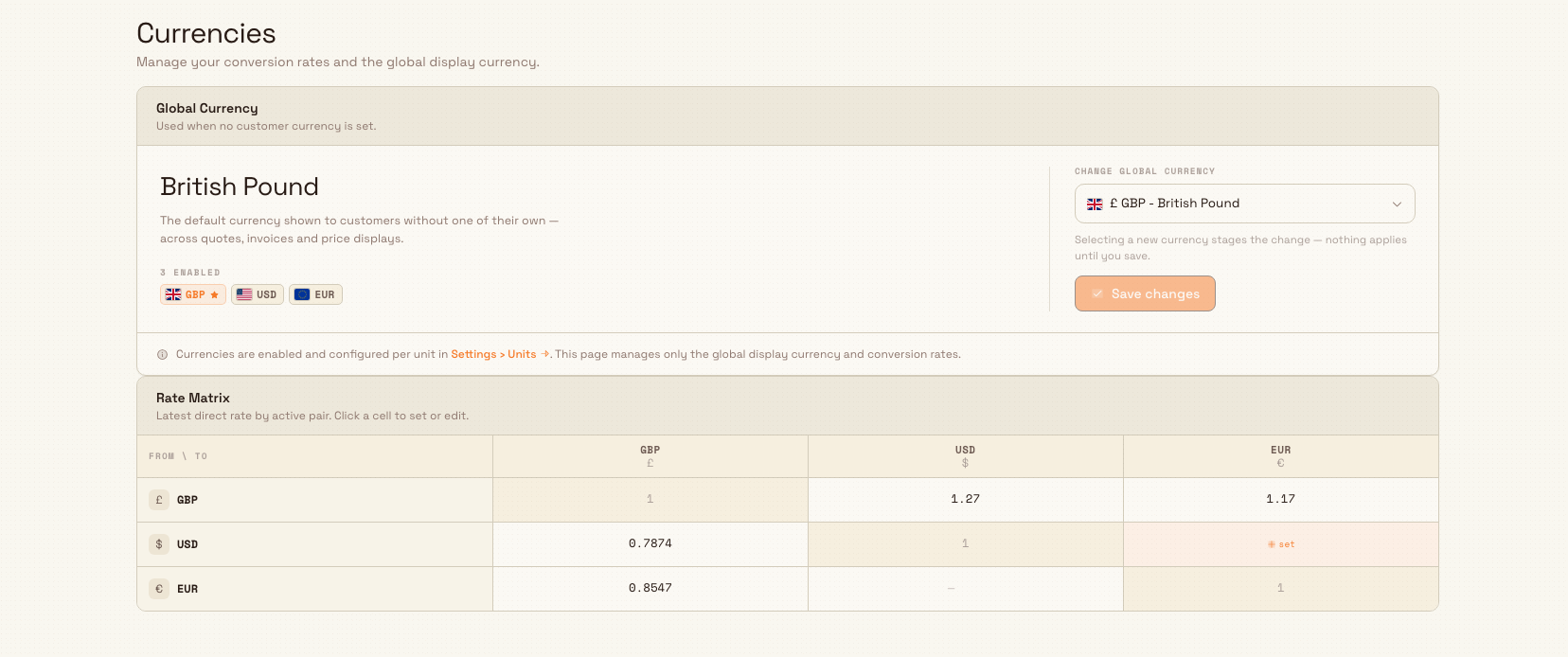Screen dimensions: 1568x657
Task: Open the Change Global Currency dropdown
Action: pos(1244,204)
